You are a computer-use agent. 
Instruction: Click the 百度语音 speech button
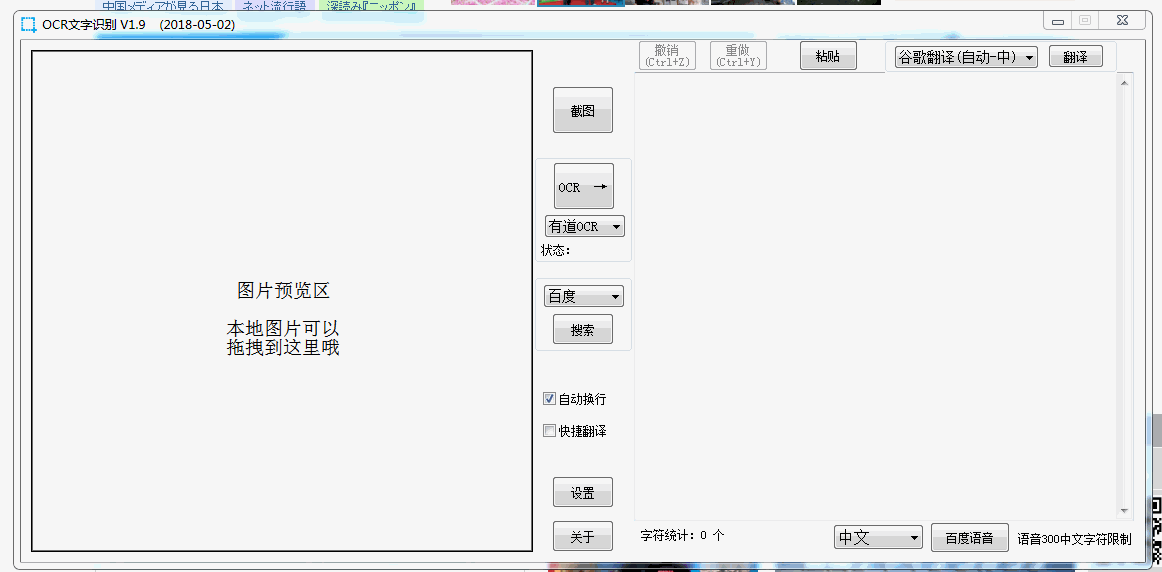pyautogui.click(x=969, y=538)
